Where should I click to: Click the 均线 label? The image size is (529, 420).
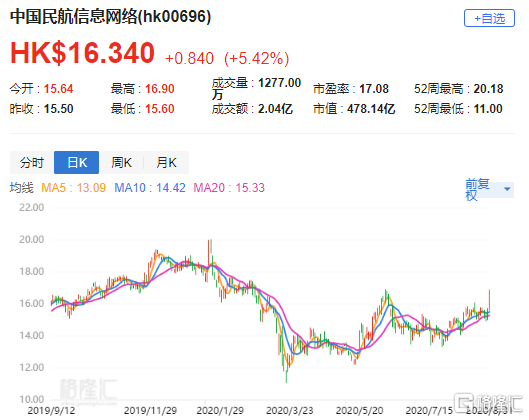[22, 188]
